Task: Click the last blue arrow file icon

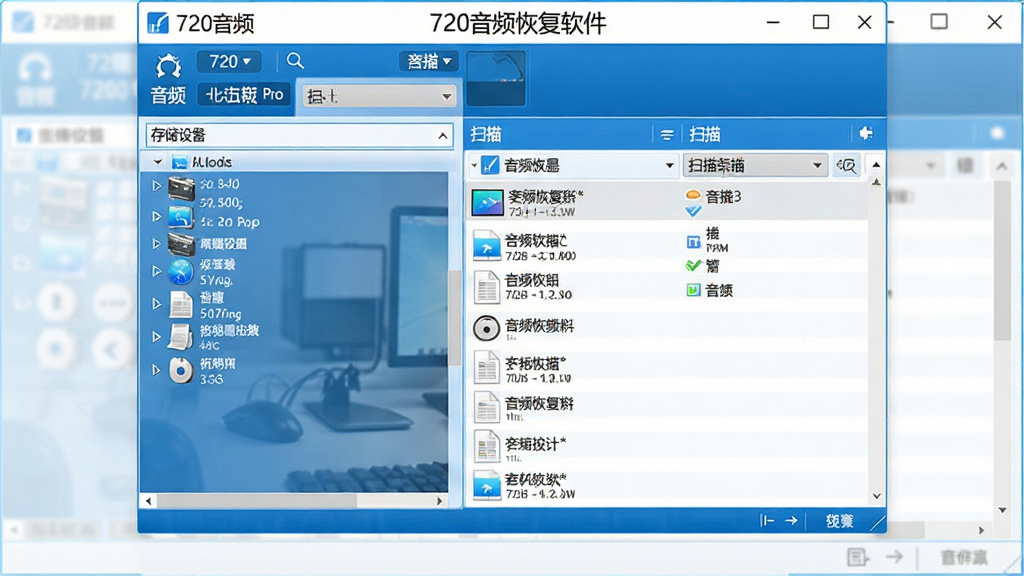Action: [x=487, y=485]
